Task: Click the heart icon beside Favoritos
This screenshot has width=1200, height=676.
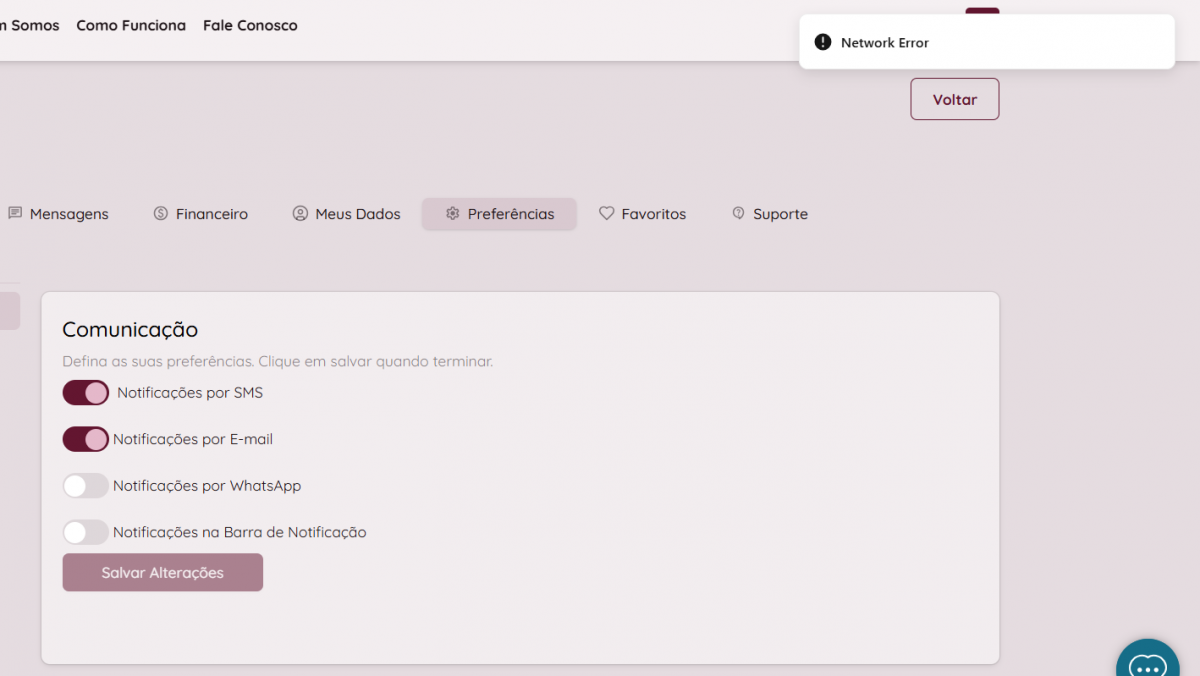Action: coord(606,213)
